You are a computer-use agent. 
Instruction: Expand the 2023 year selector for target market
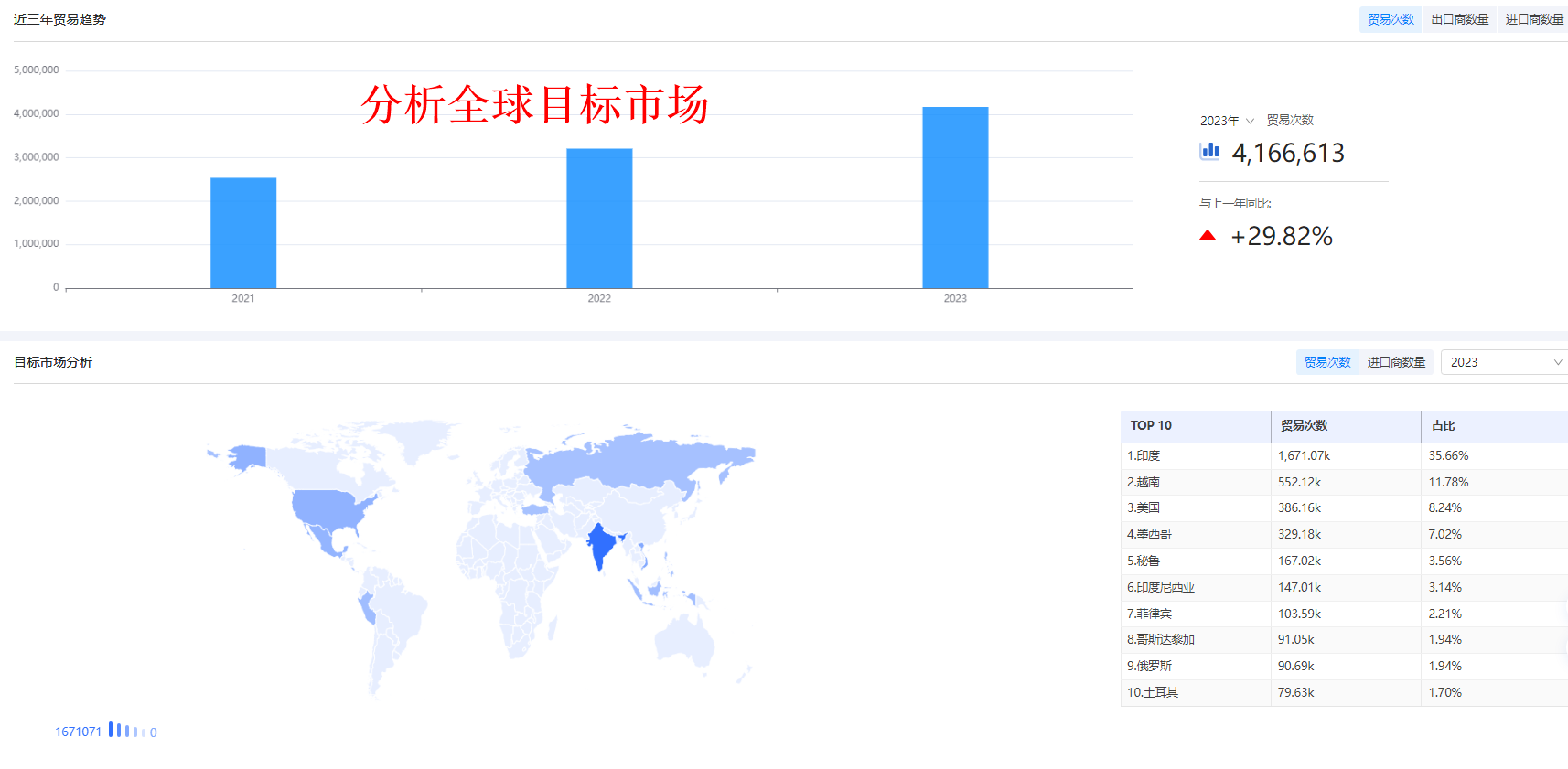tap(1502, 362)
